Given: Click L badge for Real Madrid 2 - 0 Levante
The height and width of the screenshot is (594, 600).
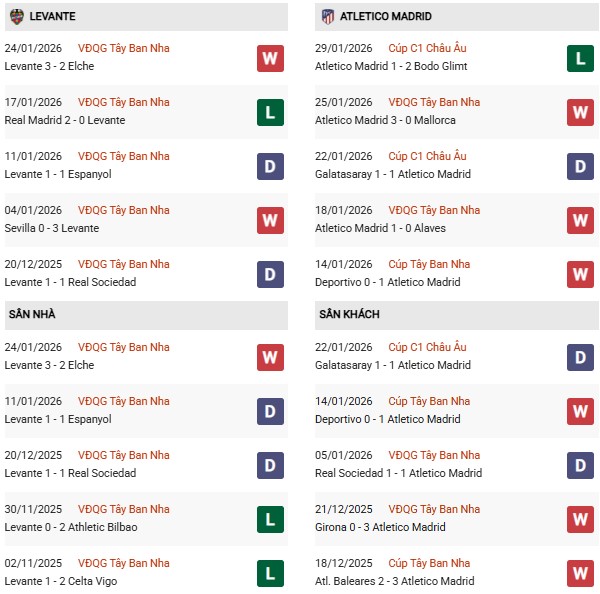Looking at the screenshot, I should coord(269,112).
